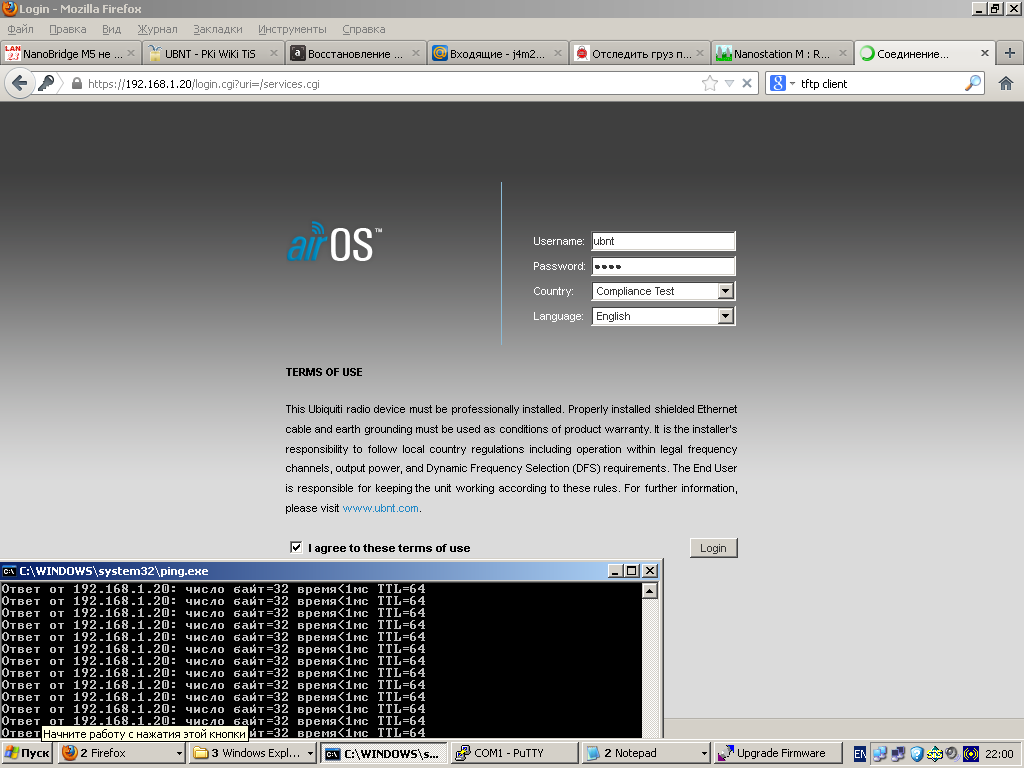Close the Nanostation M tab
Image resolution: width=1024 pixels, height=768 pixels.
click(x=842, y=54)
